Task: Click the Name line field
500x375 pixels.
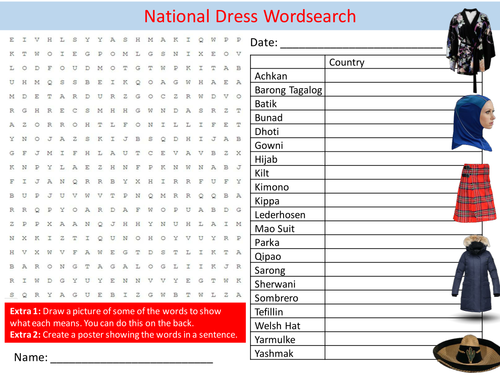Action: click(132, 358)
